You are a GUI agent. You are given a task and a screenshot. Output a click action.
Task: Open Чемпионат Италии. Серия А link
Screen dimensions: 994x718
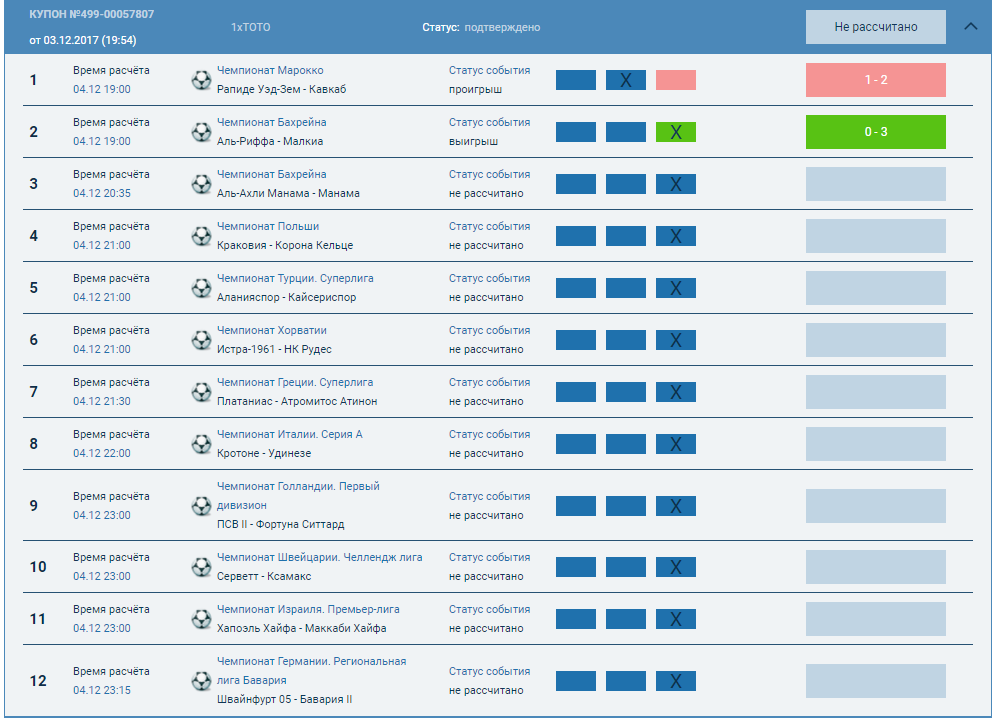290,434
